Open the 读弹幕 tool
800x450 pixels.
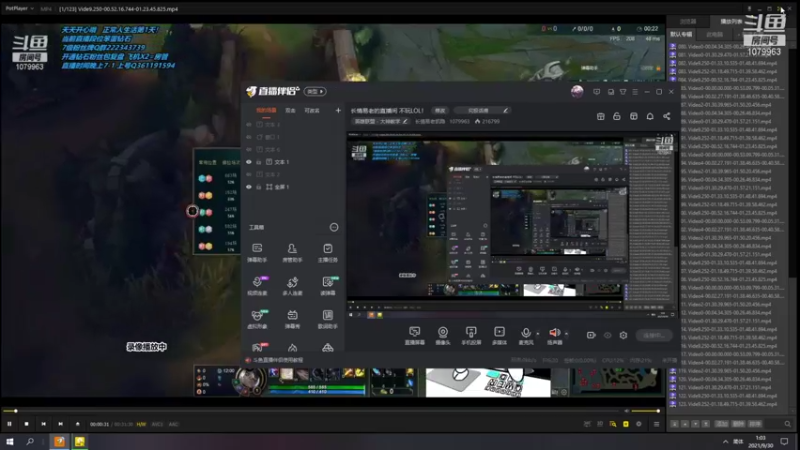[328, 286]
